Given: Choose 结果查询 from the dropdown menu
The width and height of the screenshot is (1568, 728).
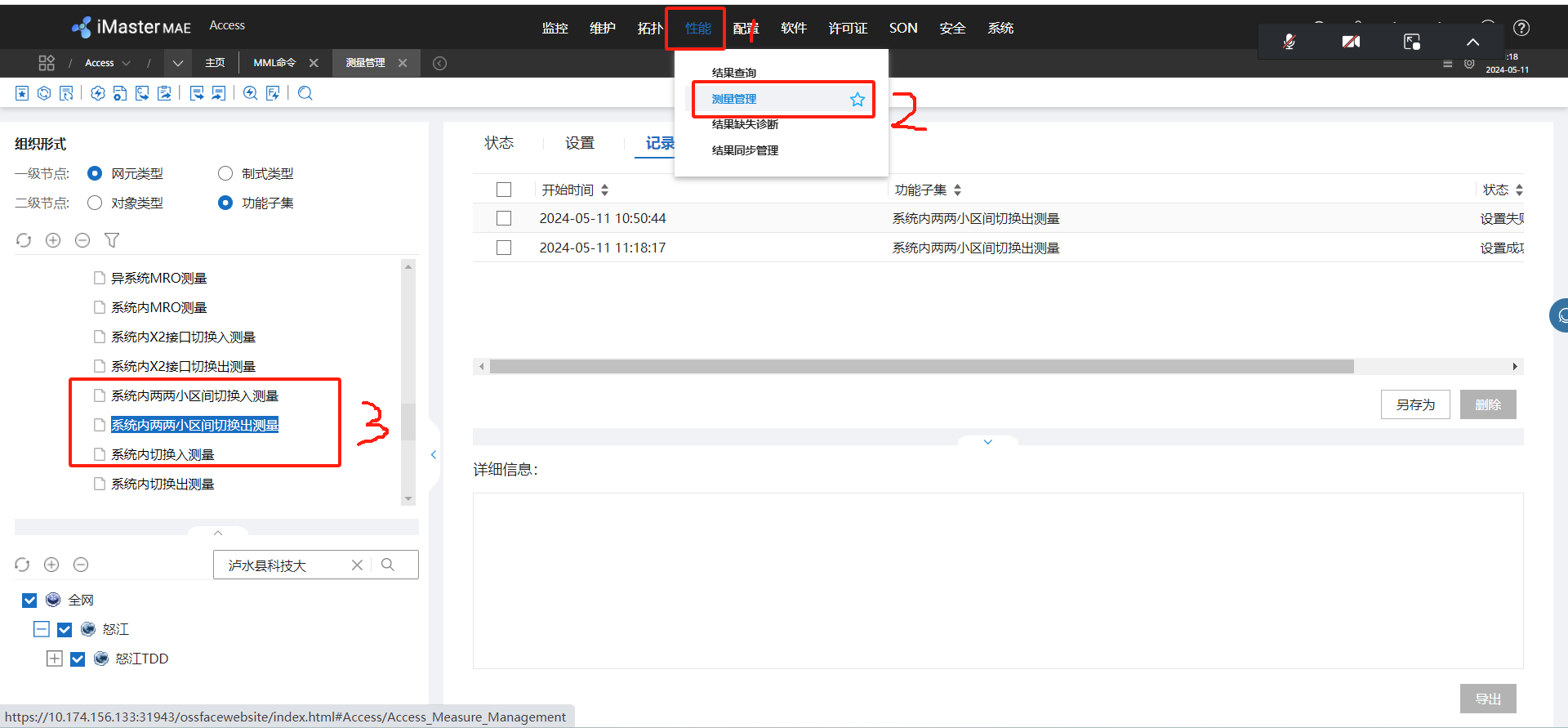Looking at the screenshot, I should click(734, 73).
